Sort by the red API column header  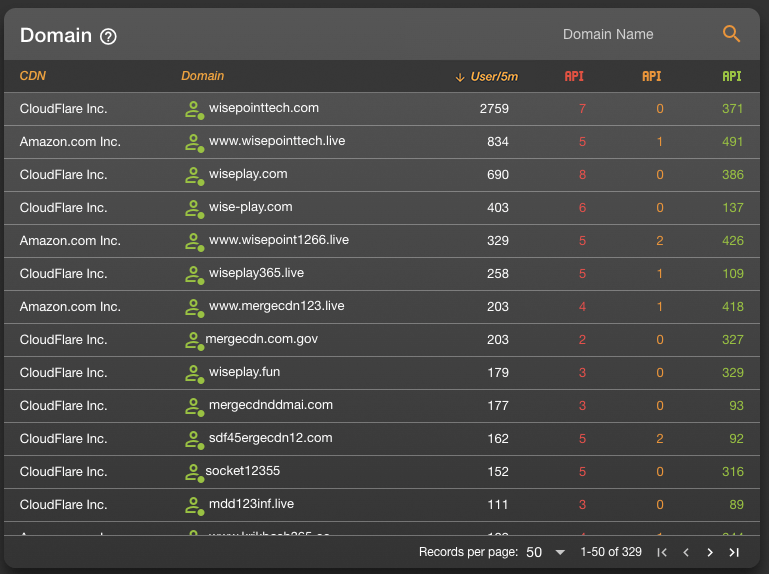coord(574,77)
